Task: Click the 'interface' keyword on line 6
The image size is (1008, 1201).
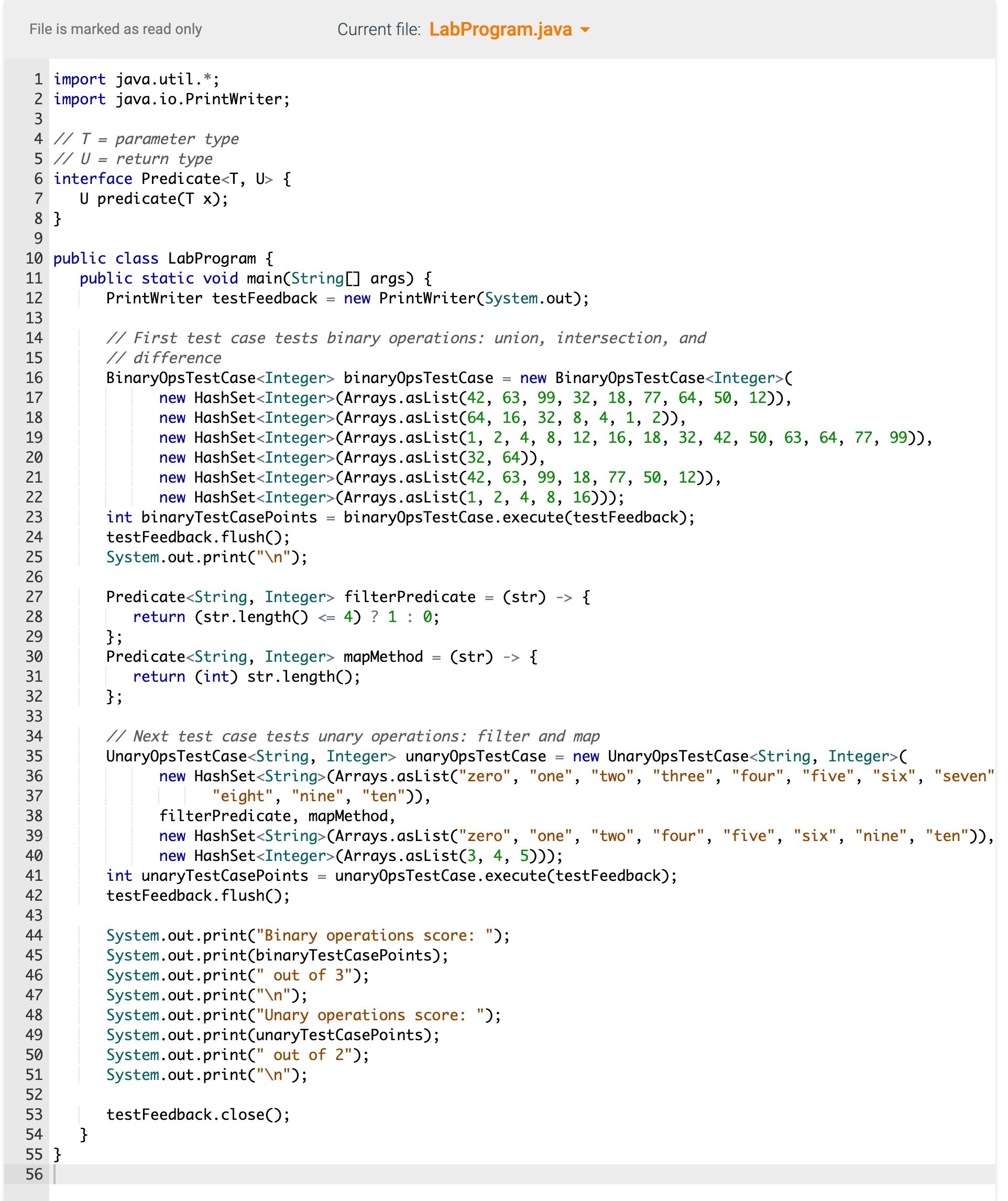Action: pyautogui.click(x=93, y=179)
